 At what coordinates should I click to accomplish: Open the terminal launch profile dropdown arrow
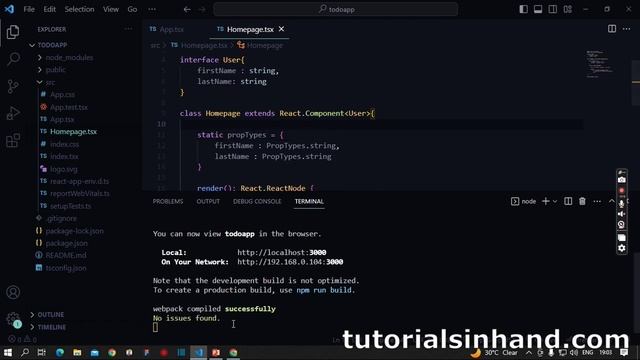pyautogui.click(x=555, y=201)
